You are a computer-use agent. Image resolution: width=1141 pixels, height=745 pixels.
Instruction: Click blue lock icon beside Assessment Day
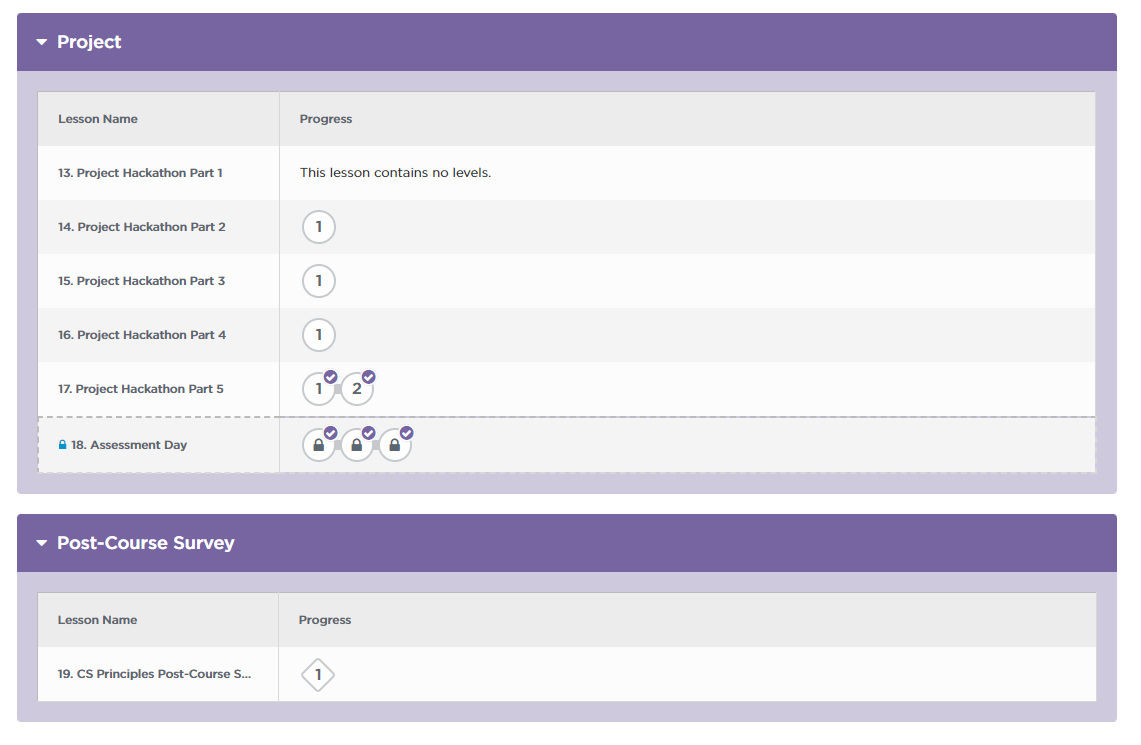pyautogui.click(x=63, y=445)
